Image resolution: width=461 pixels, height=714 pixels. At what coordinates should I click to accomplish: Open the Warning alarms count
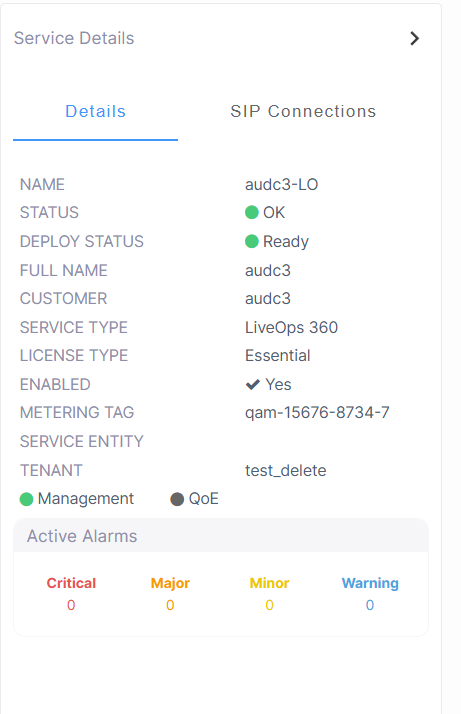click(x=370, y=605)
